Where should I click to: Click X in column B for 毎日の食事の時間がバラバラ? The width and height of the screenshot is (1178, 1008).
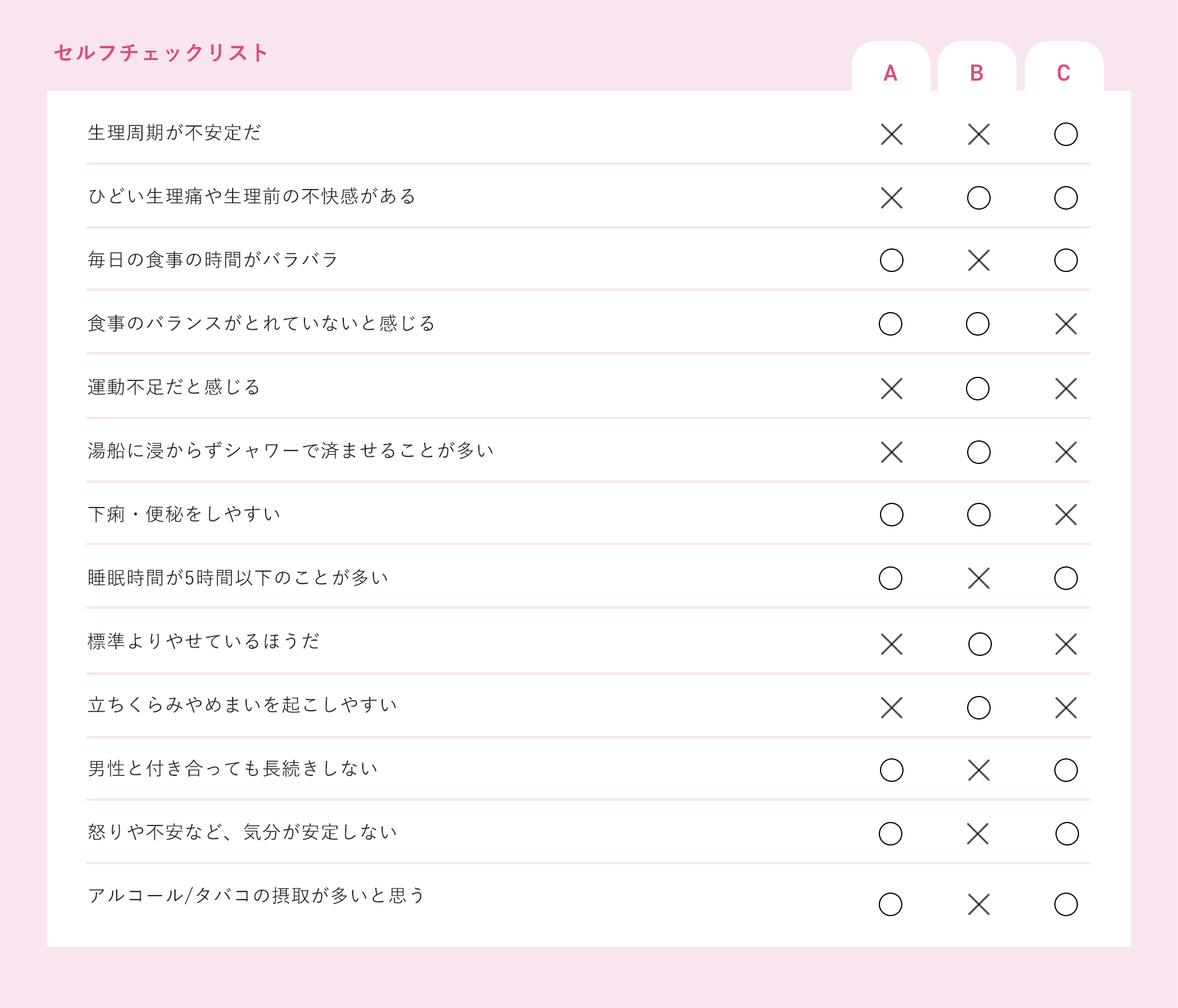[x=979, y=260]
